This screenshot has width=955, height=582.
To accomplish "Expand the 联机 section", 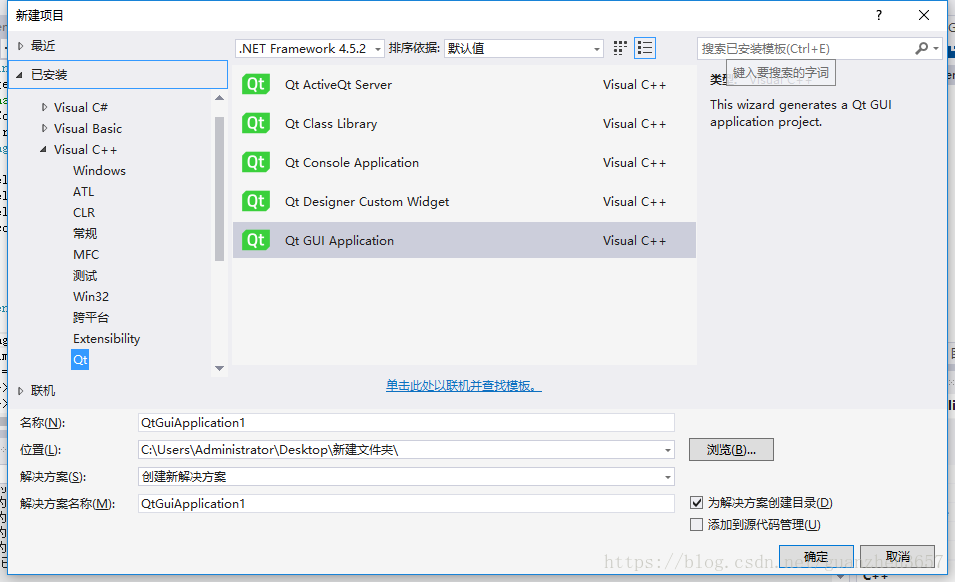I will (x=21, y=391).
